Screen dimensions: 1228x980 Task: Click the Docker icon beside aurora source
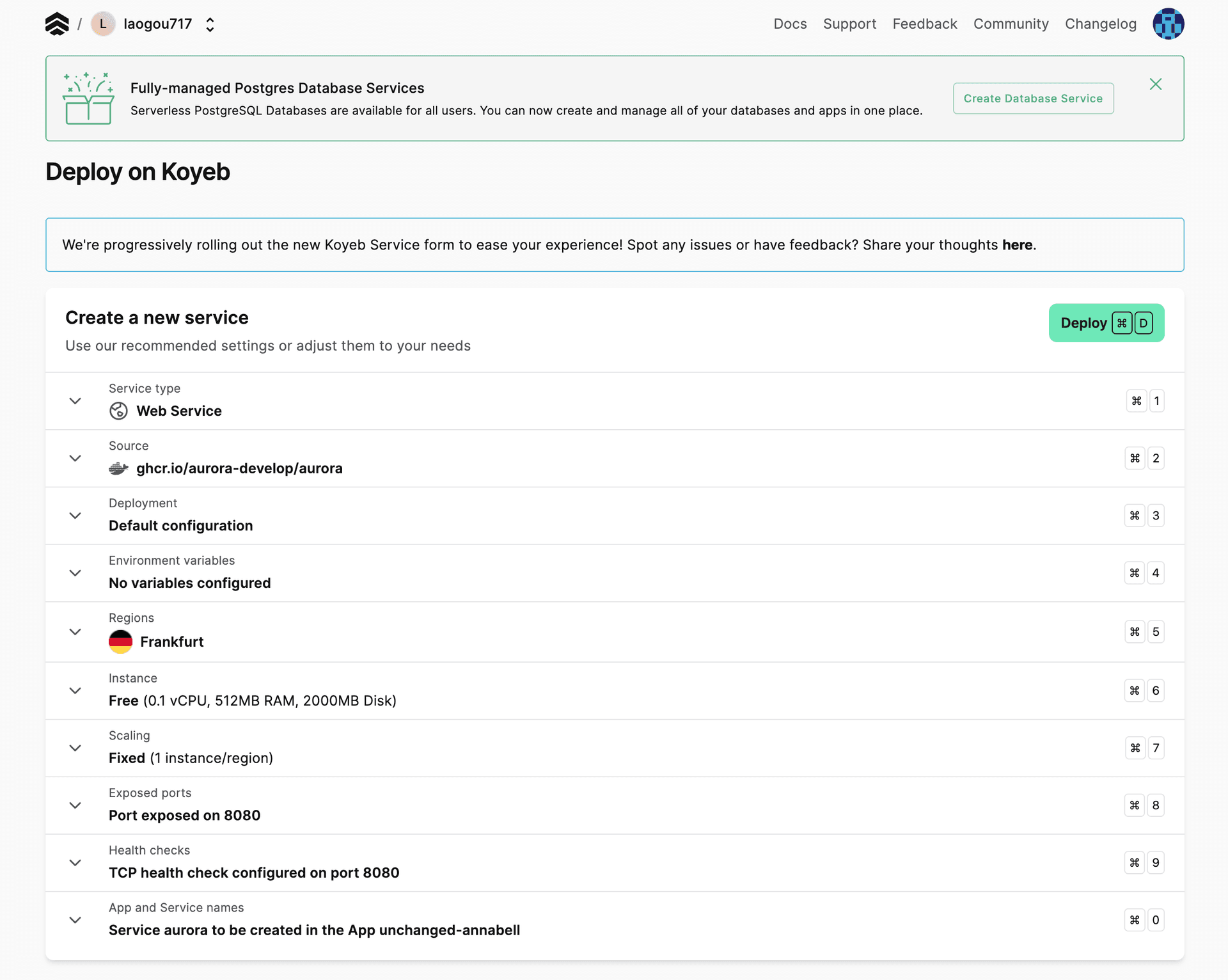[118, 468]
